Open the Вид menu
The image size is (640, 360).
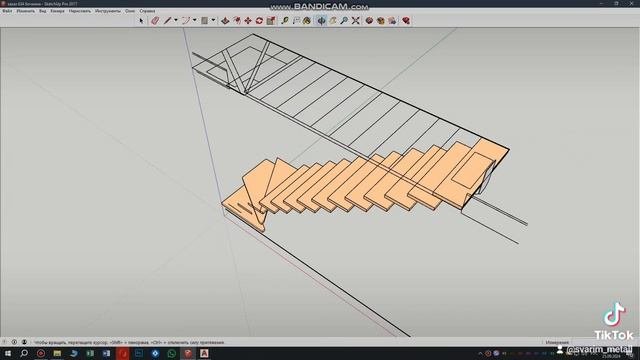tap(42, 11)
